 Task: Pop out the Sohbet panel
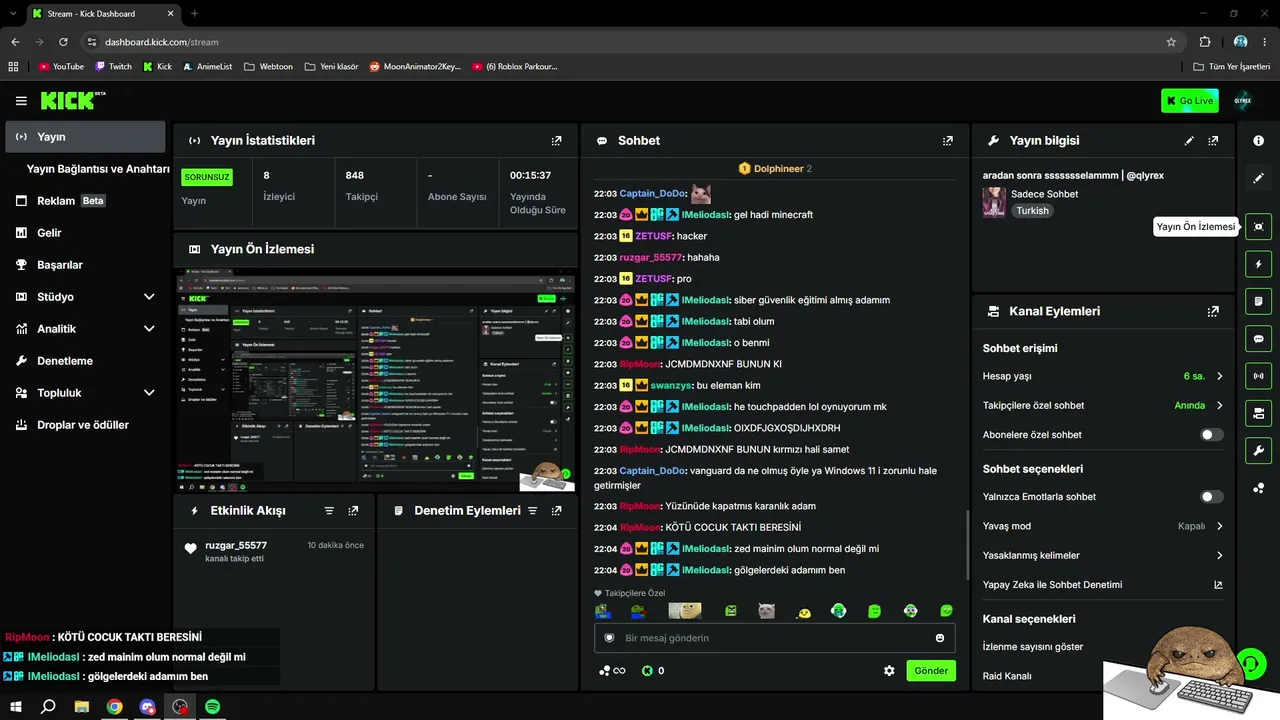pos(948,141)
